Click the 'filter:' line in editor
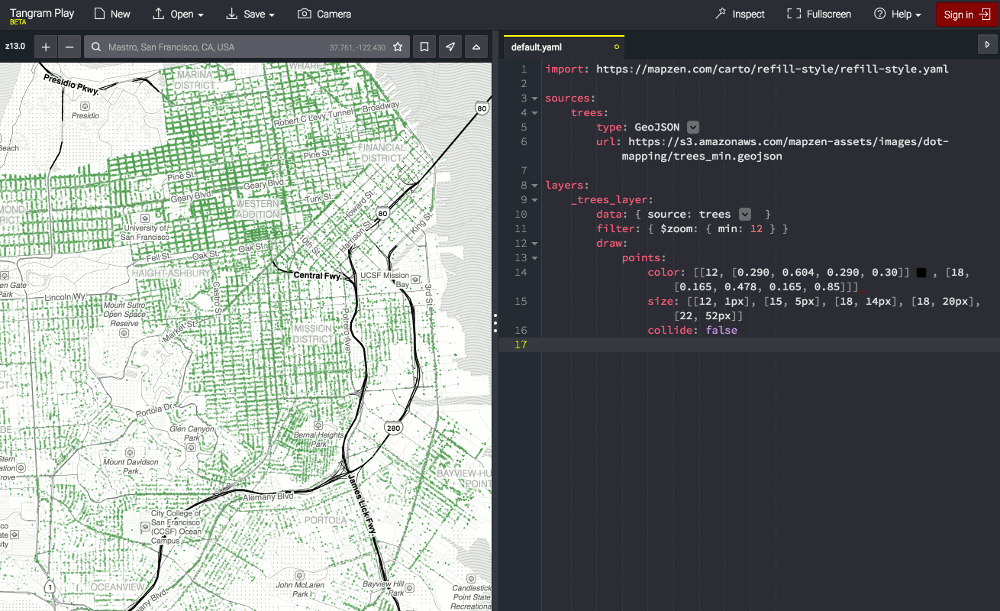This screenshot has width=1000, height=611. tap(692, 228)
